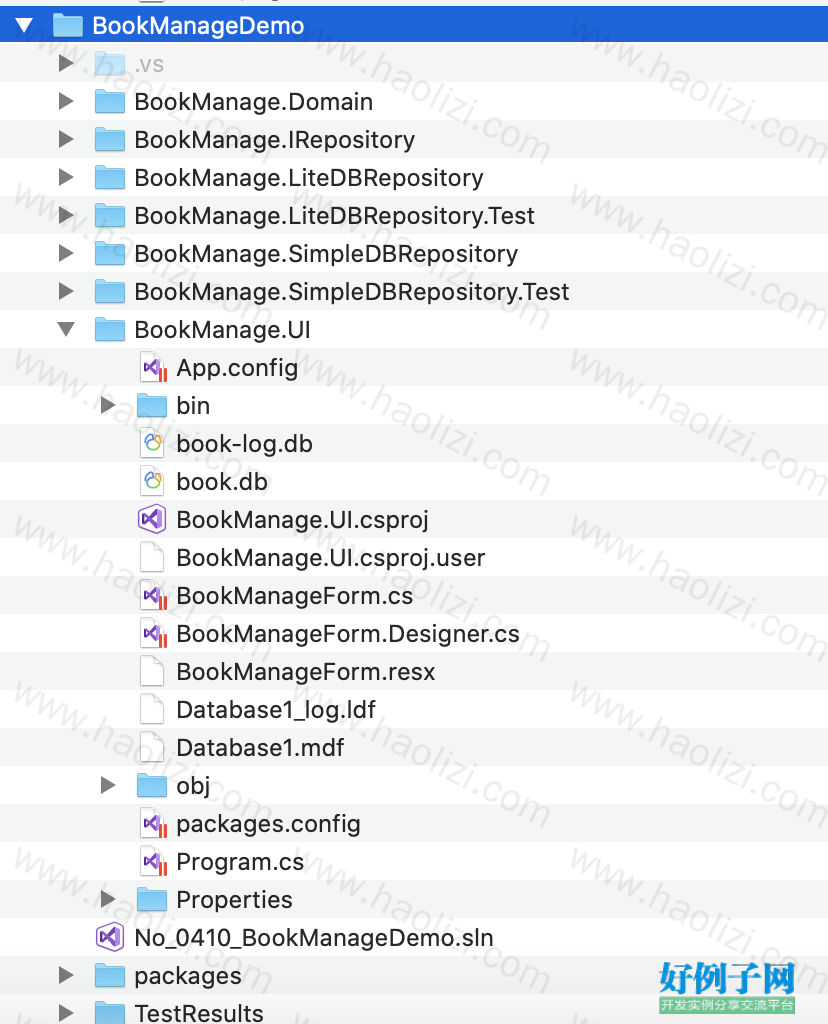Click the packages folder icon
Viewport: 828px width, 1024px height.
point(110,975)
